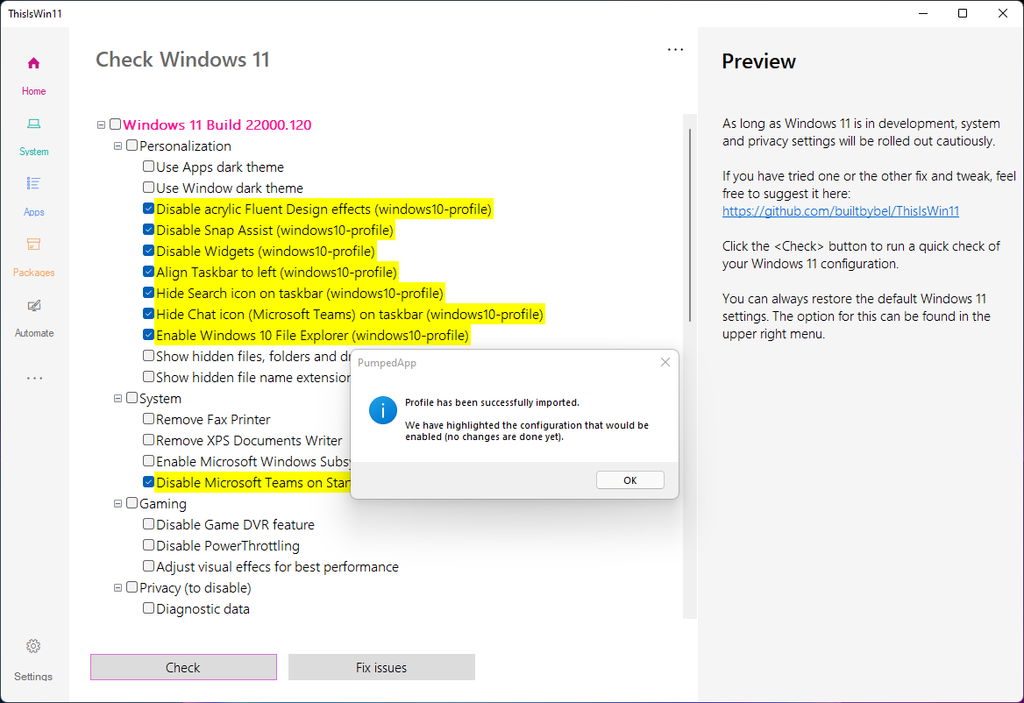
Task: Go to the Apps section
Action: coord(34,191)
